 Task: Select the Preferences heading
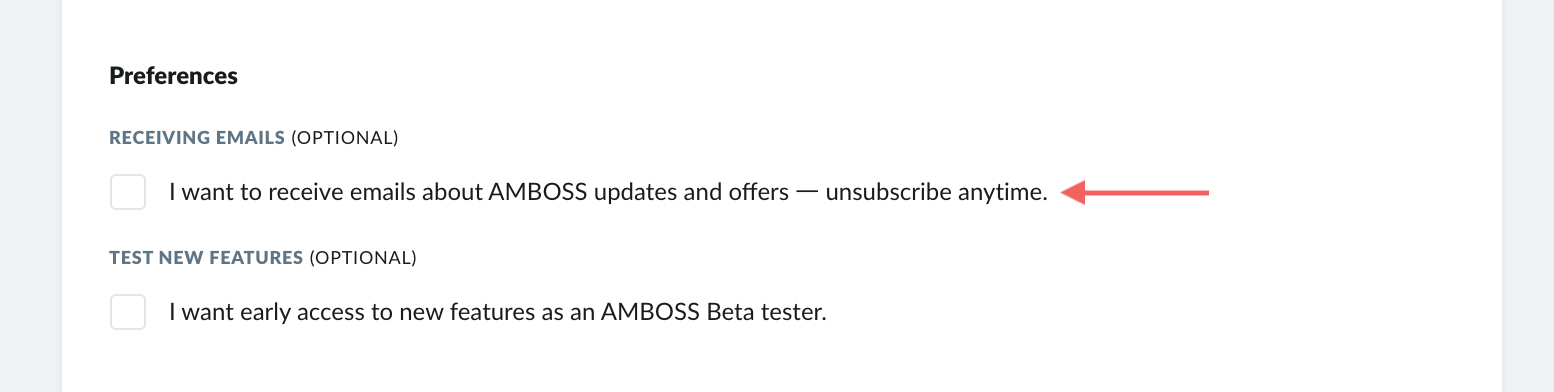pos(173,76)
